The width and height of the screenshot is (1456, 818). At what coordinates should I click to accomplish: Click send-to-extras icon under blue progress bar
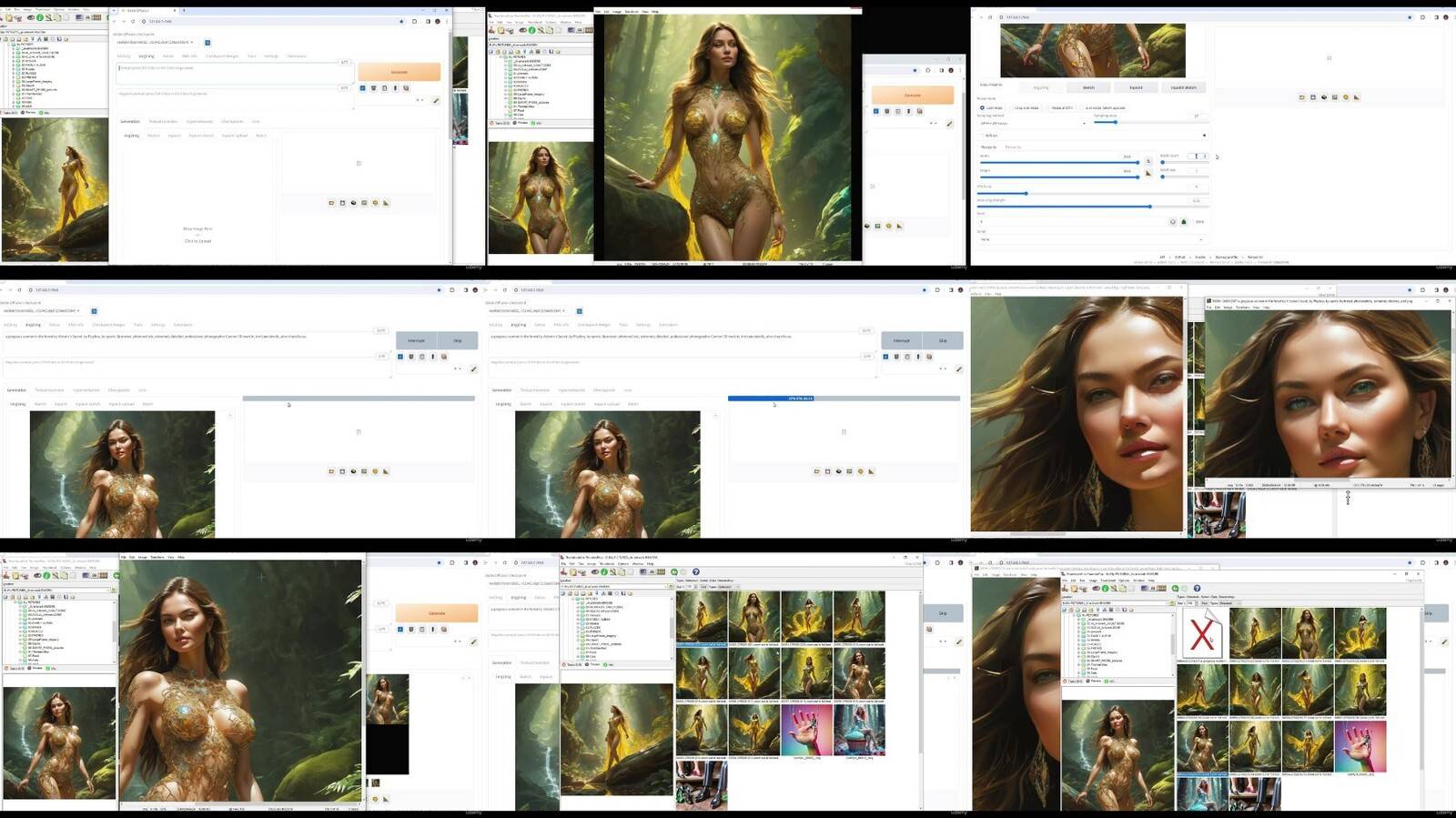pos(871,471)
